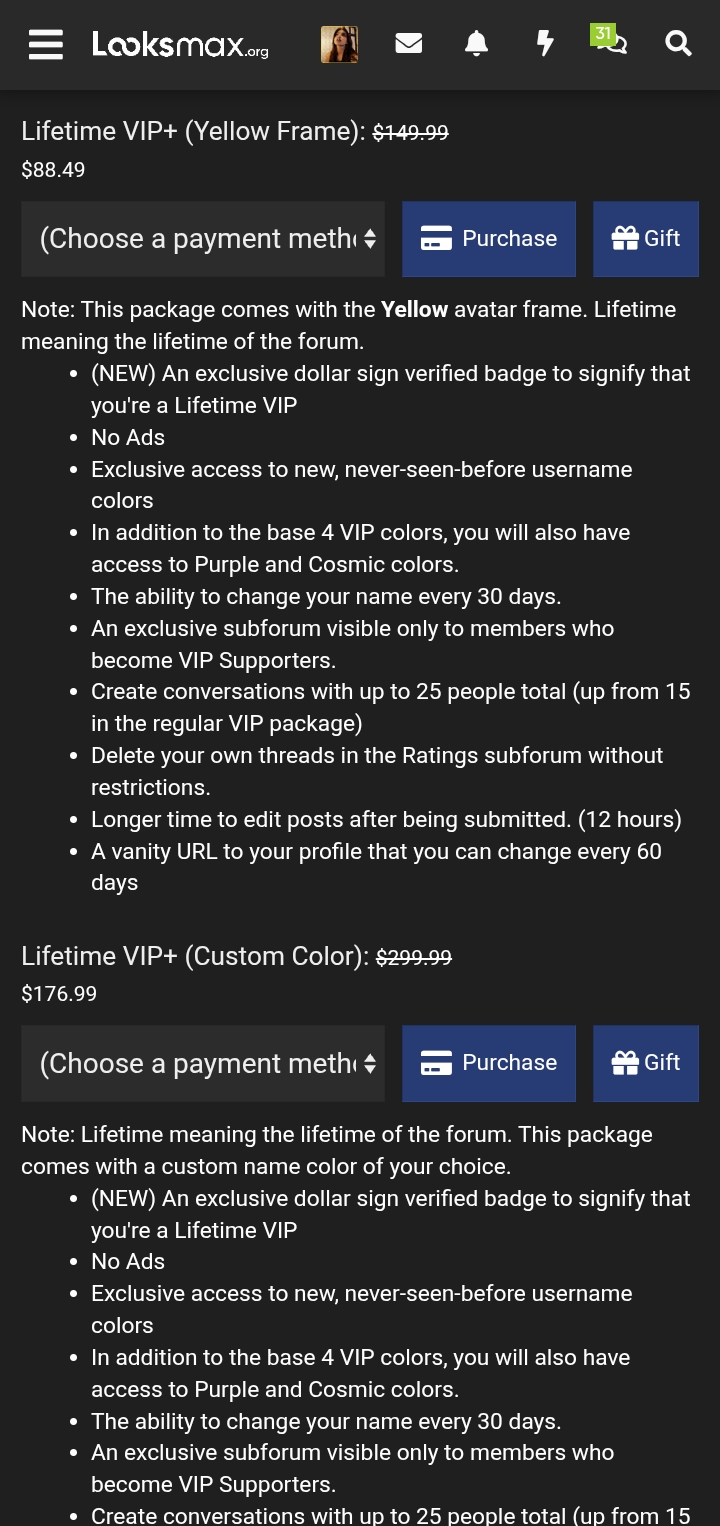Gift the Lifetime VIP+ Yellow Frame package
This screenshot has height=1526, width=720.
tap(646, 239)
